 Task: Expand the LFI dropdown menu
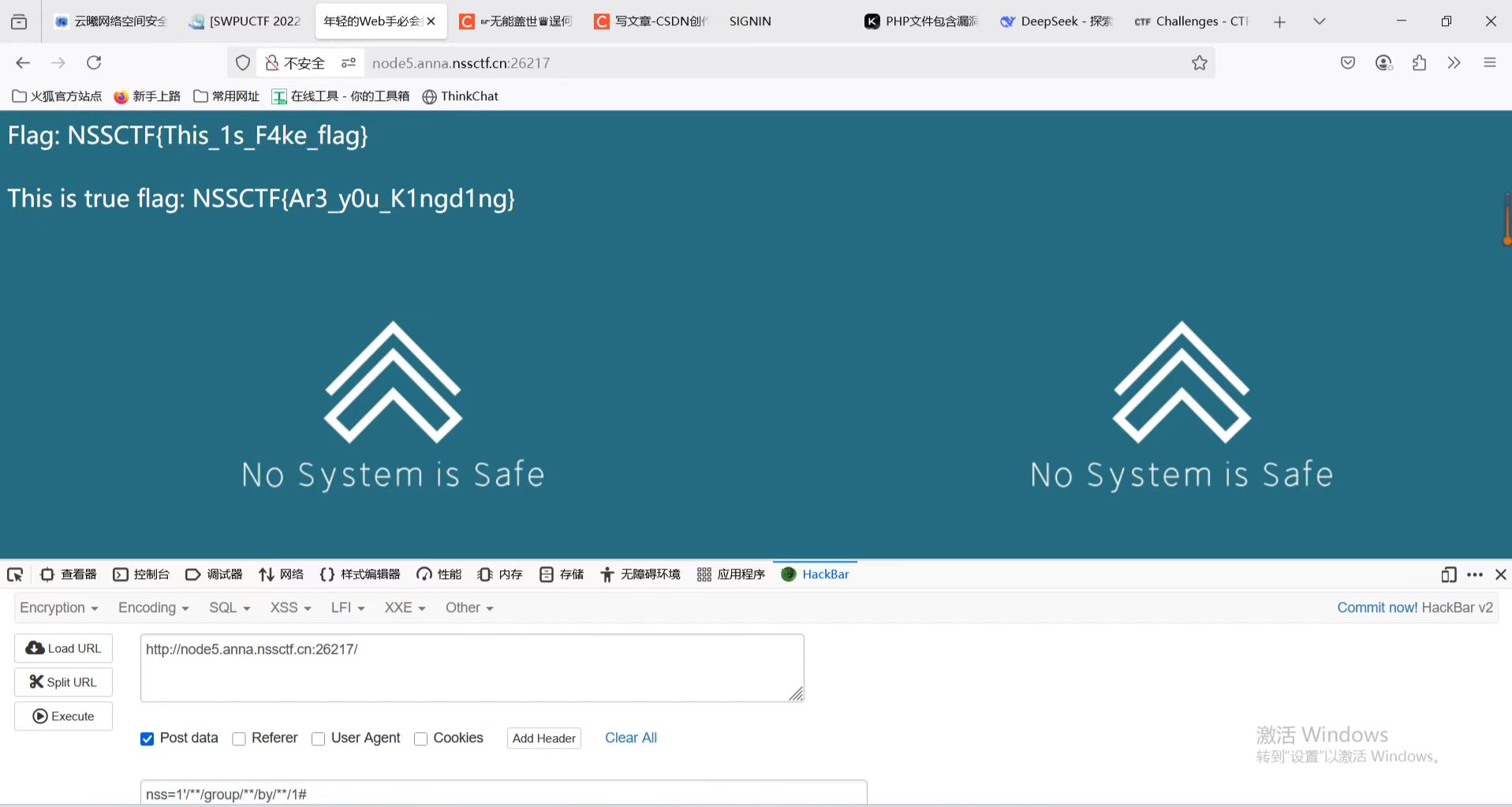click(x=348, y=607)
